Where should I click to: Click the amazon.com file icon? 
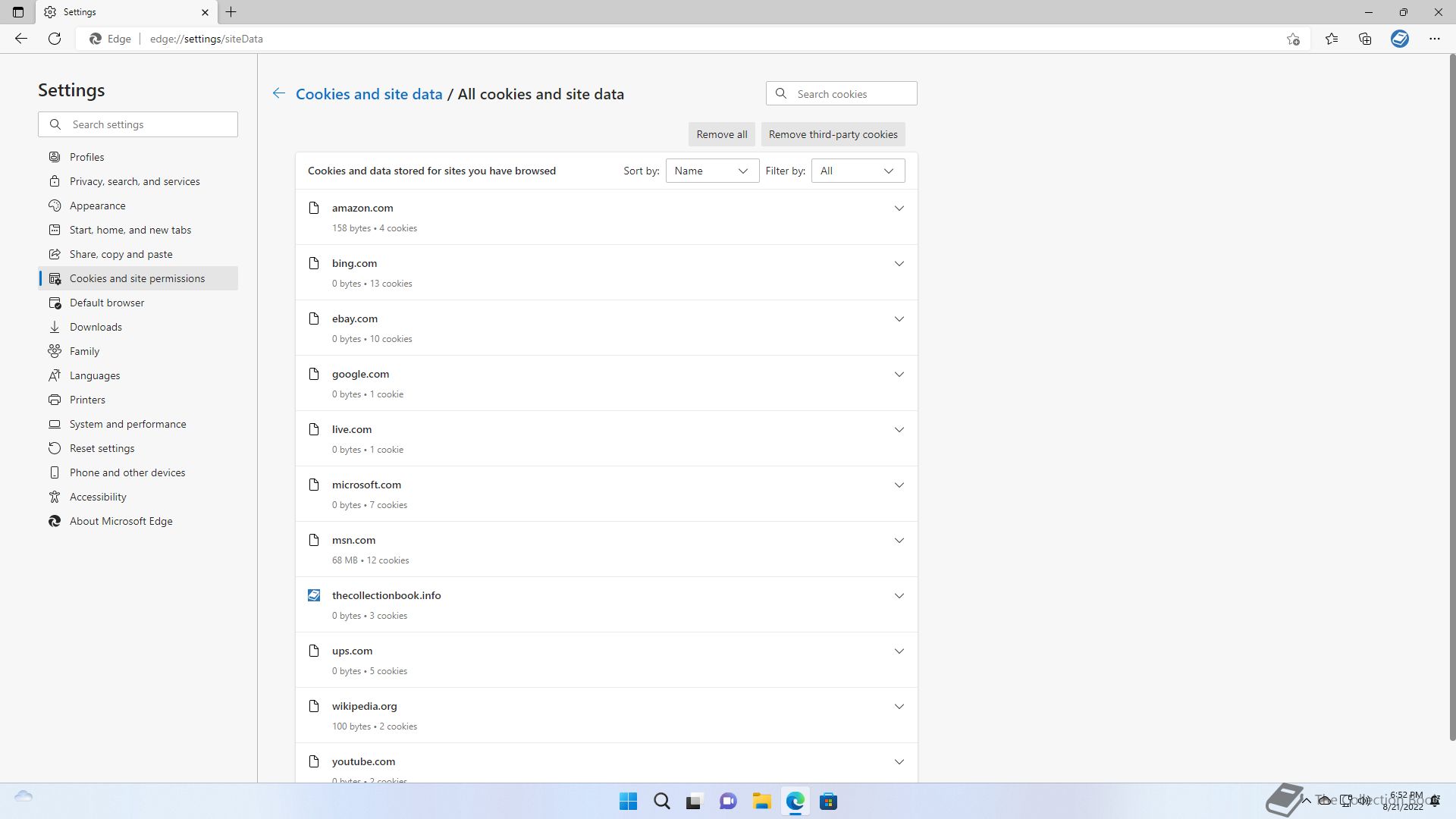point(314,208)
